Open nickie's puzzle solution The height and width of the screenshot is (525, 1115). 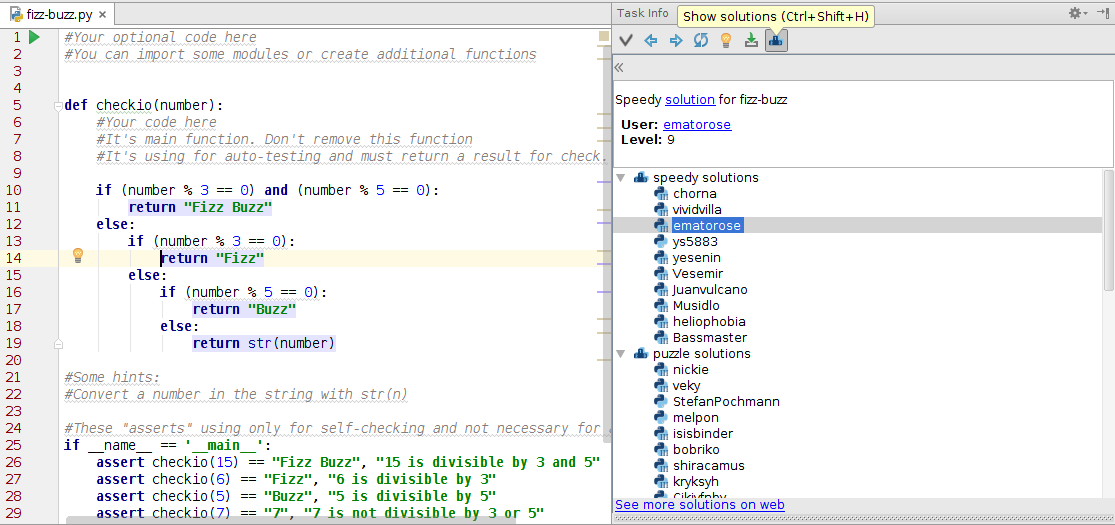[690, 370]
